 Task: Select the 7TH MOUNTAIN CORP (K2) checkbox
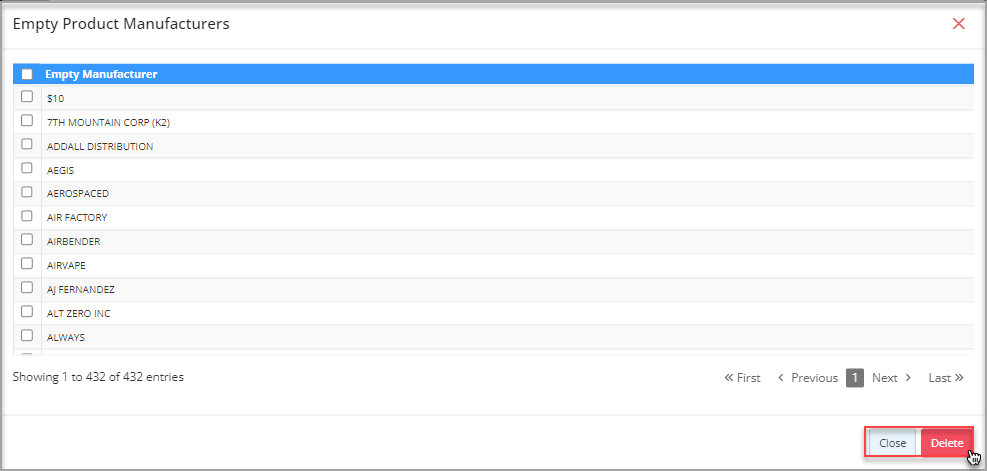click(x=27, y=120)
